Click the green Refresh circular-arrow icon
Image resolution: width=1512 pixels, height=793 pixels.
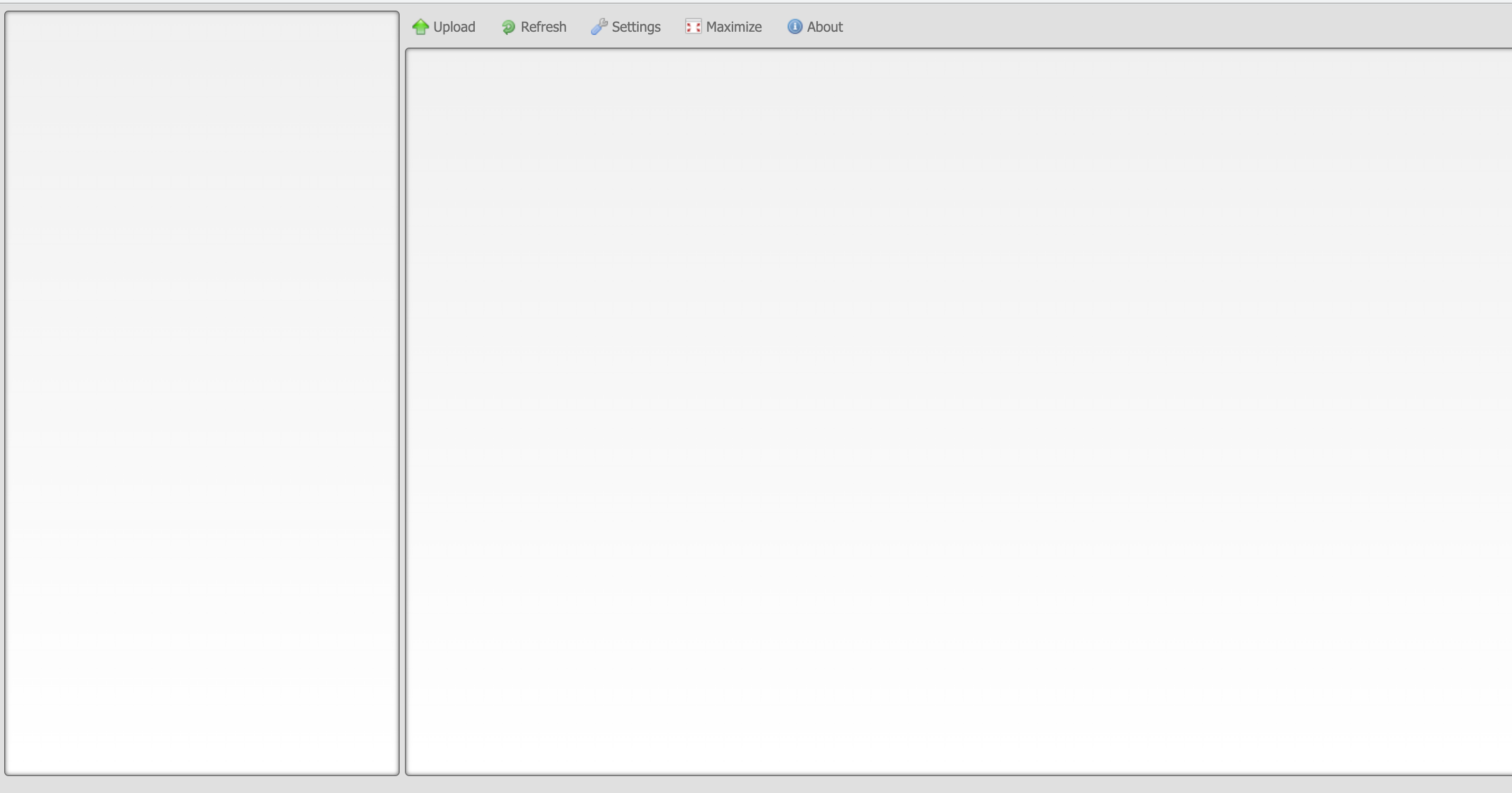(508, 27)
